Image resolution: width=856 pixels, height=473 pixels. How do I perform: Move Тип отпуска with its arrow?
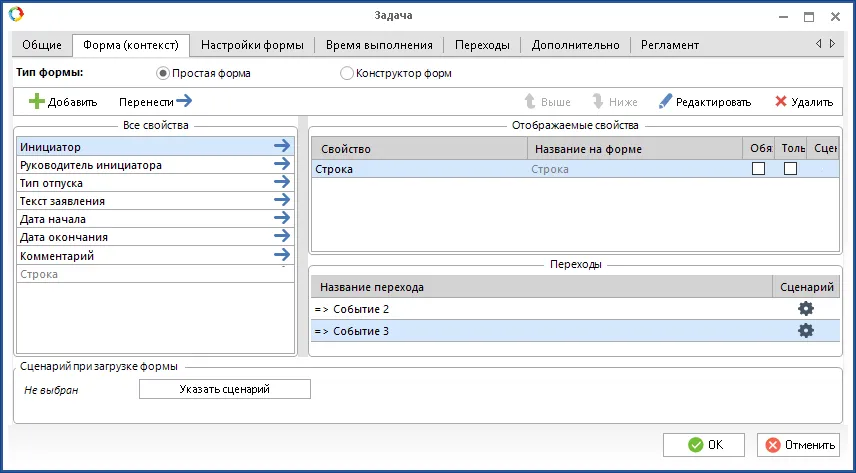coord(282,183)
